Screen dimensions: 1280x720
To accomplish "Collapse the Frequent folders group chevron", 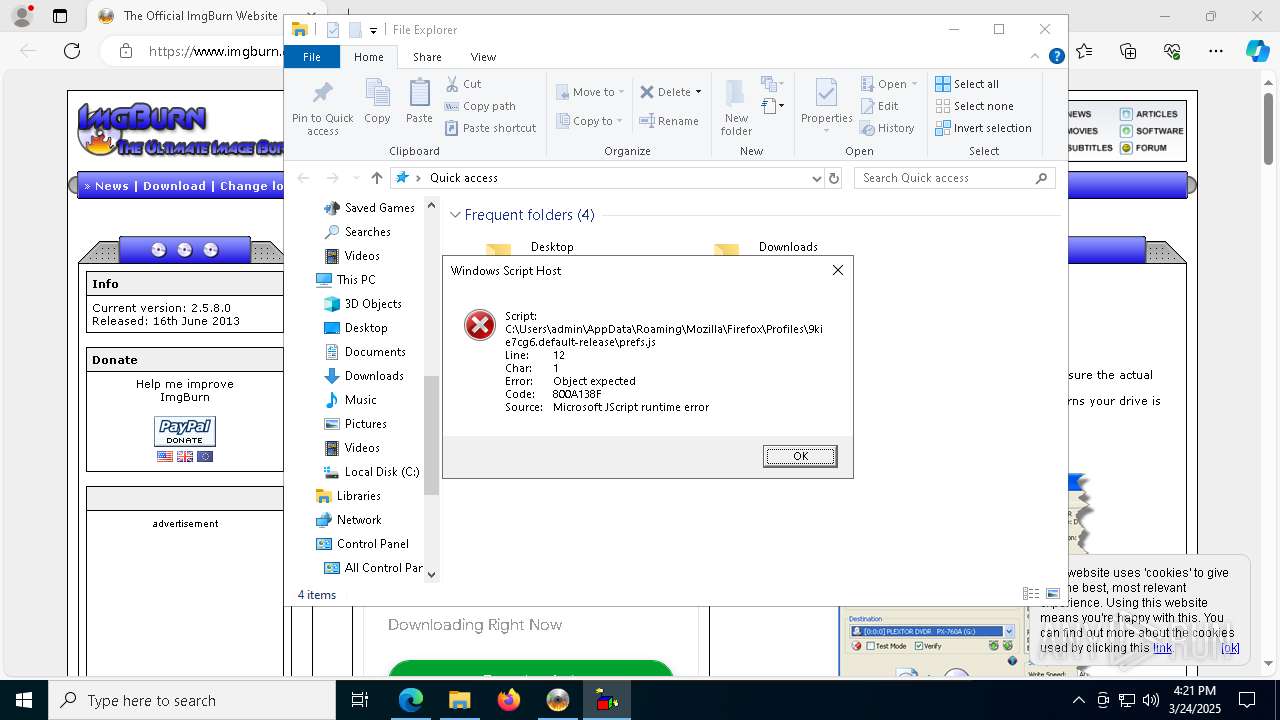I will coord(455,215).
